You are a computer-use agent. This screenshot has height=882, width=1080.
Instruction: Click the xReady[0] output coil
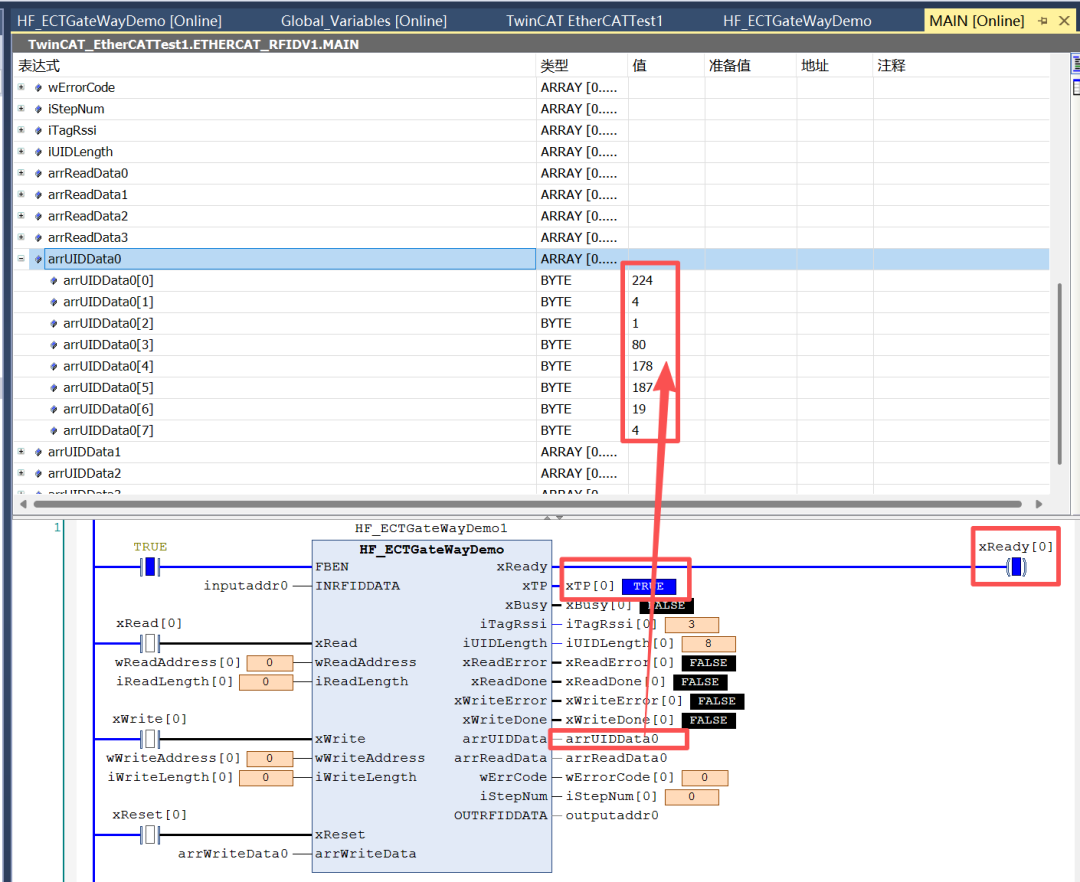[1016, 567]
